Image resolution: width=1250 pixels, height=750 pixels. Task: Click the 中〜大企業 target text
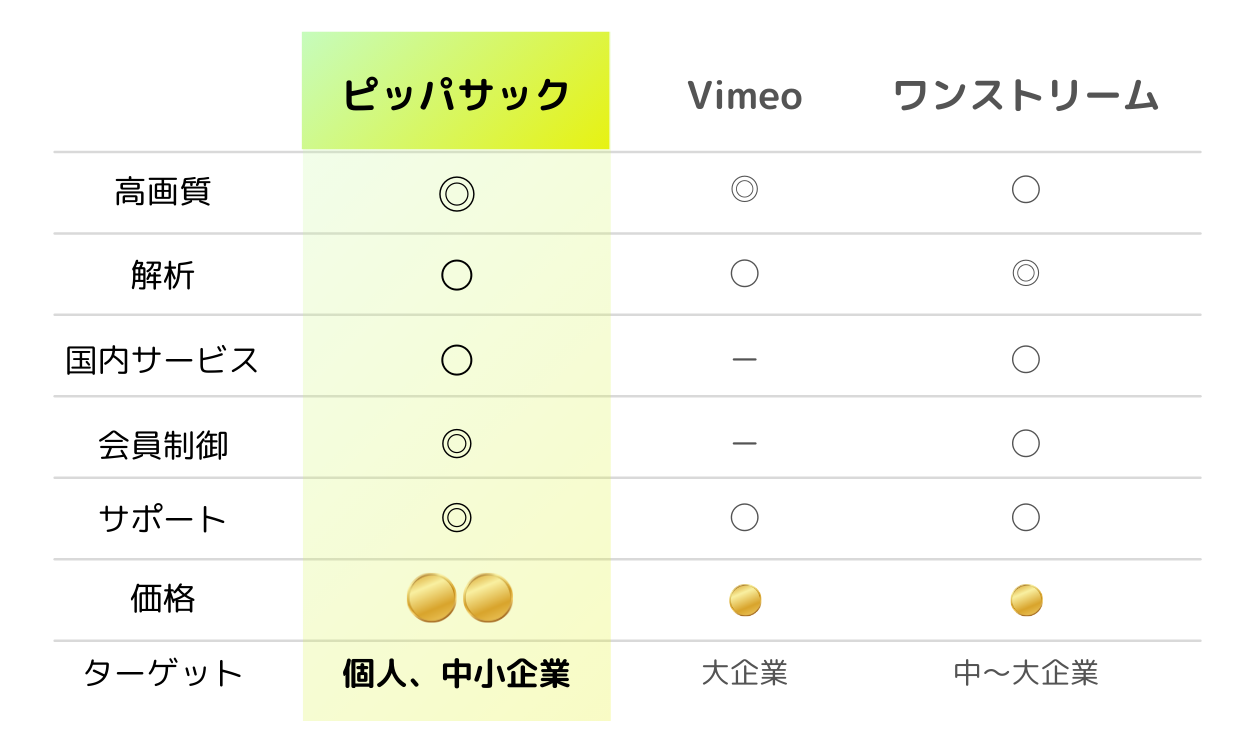click(1026, 673)
